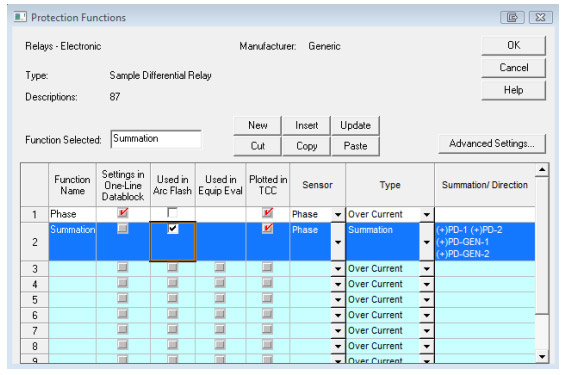565x375 pixels.
Task: Open Advanced Settings dialog
Action: click(x=492, y=143)
